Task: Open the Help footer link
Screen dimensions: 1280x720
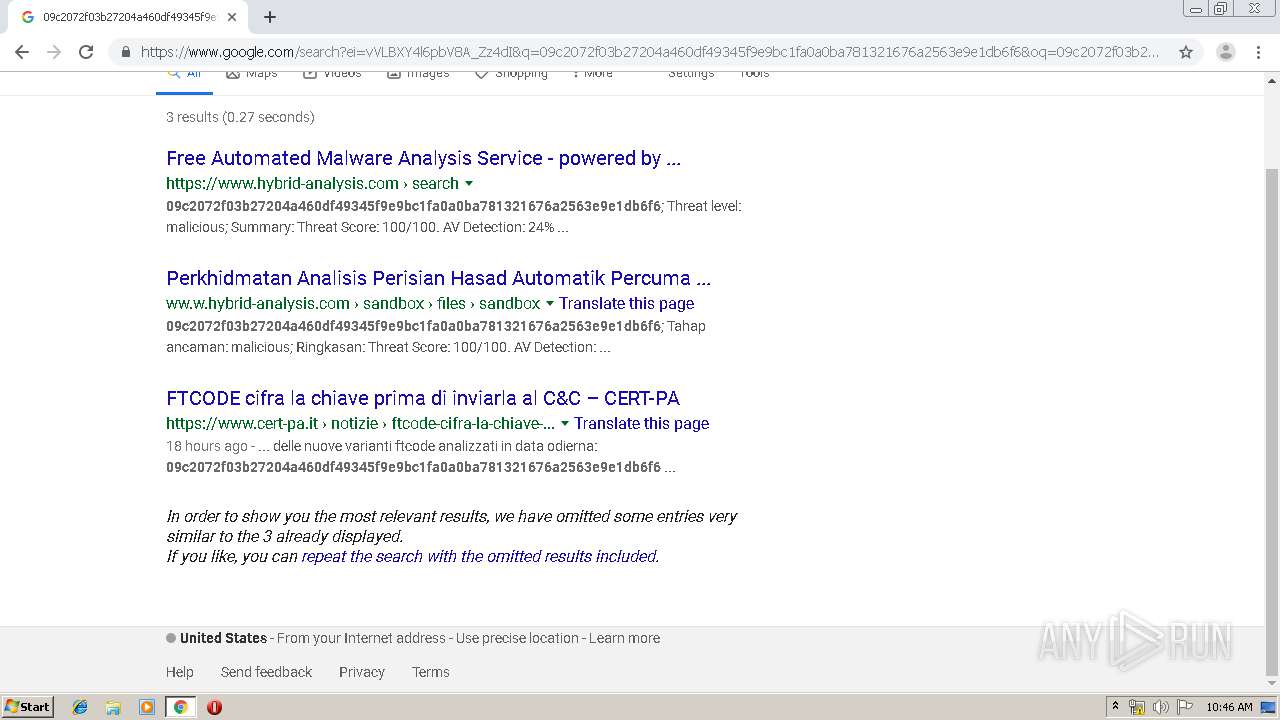Action: click(180, 672)
